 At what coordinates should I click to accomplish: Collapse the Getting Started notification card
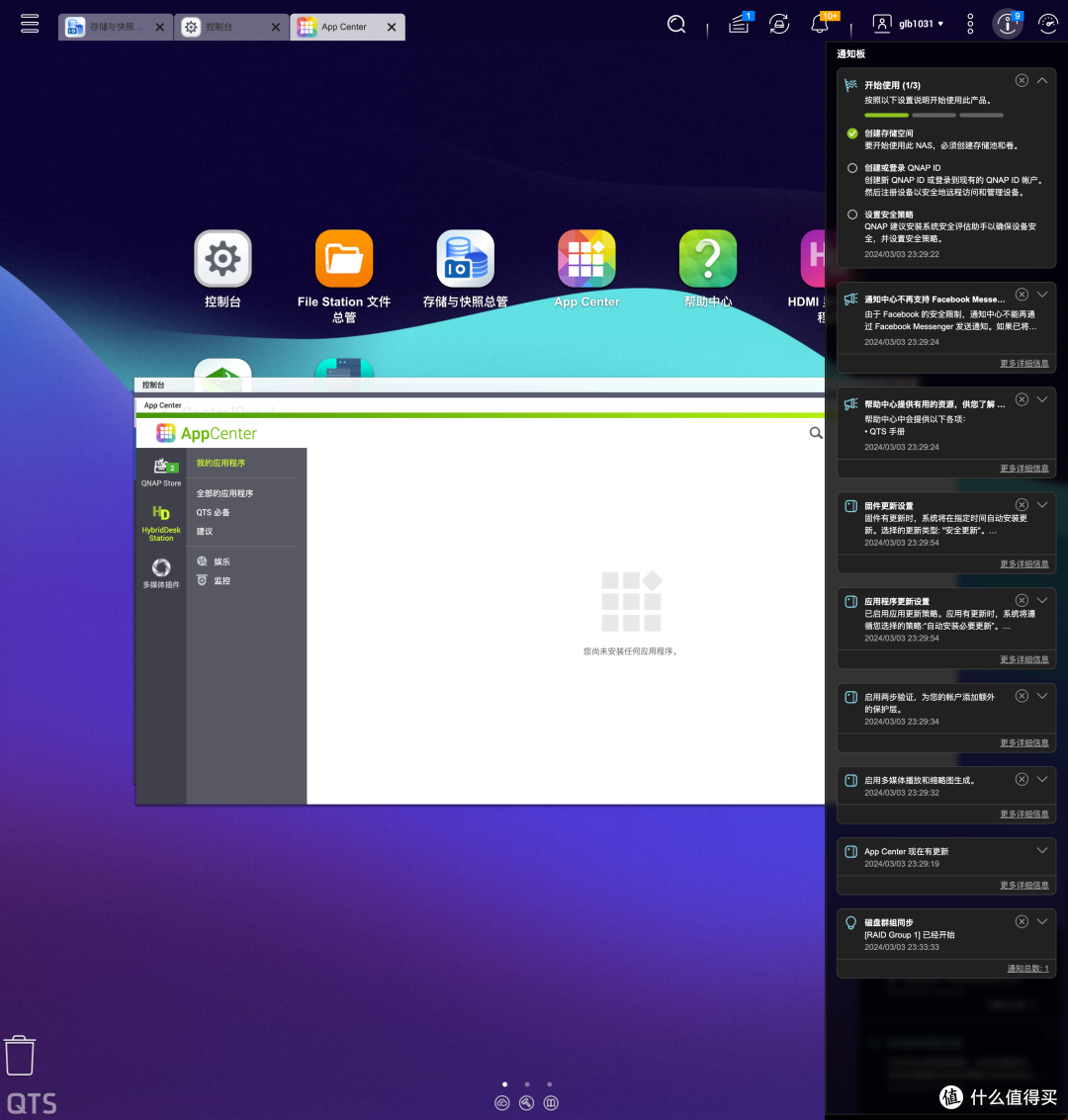click(x=1042, y=81)
